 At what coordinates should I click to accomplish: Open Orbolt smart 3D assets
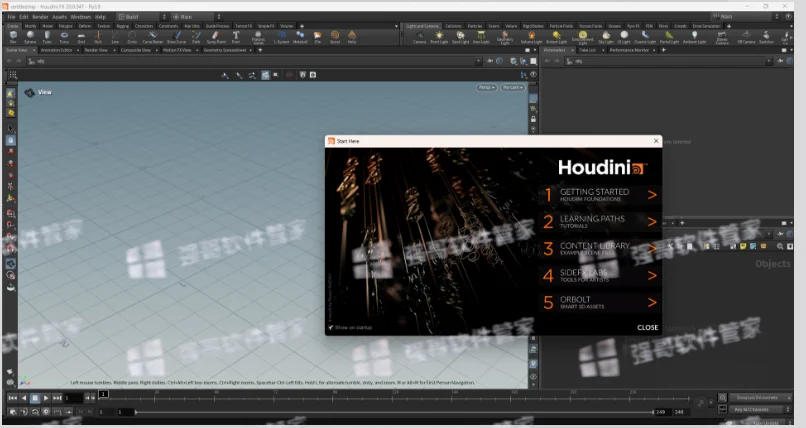(599, 303)
